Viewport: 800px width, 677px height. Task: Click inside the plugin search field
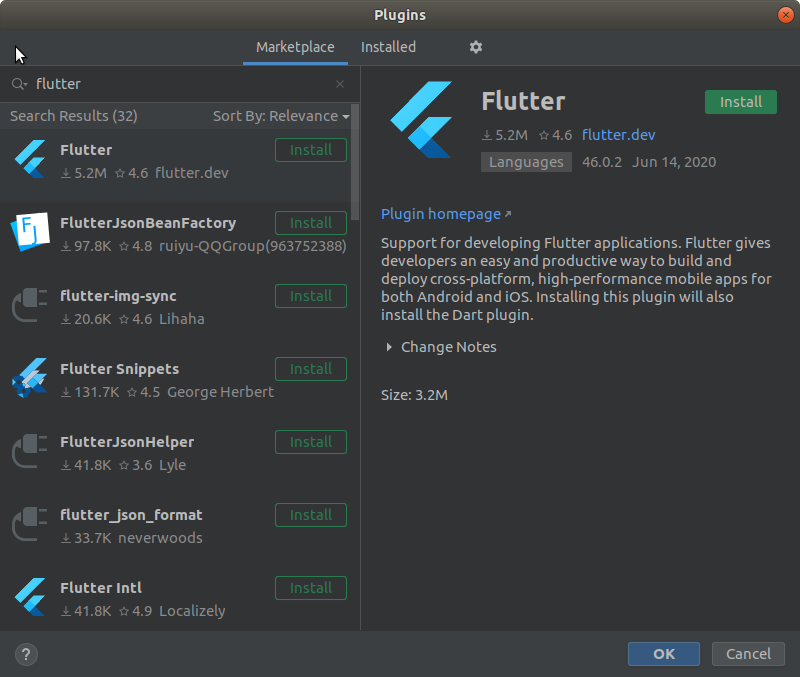pyautogui.click(x=150, y=84)
